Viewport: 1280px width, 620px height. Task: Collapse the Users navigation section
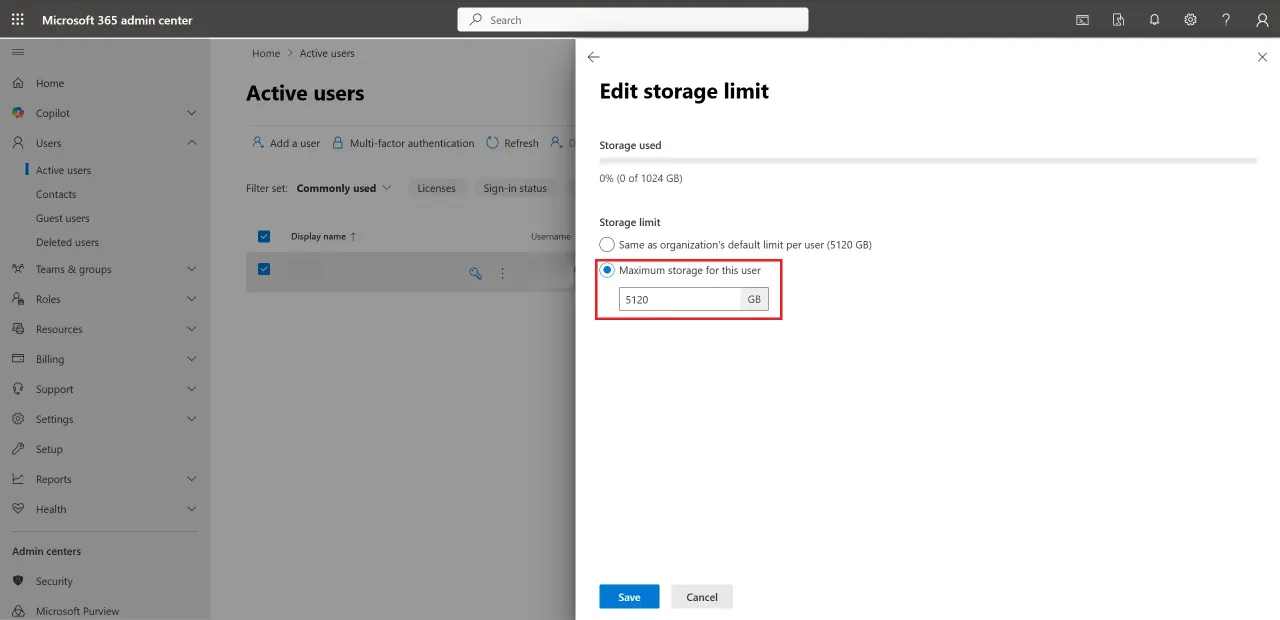[192, 143]
